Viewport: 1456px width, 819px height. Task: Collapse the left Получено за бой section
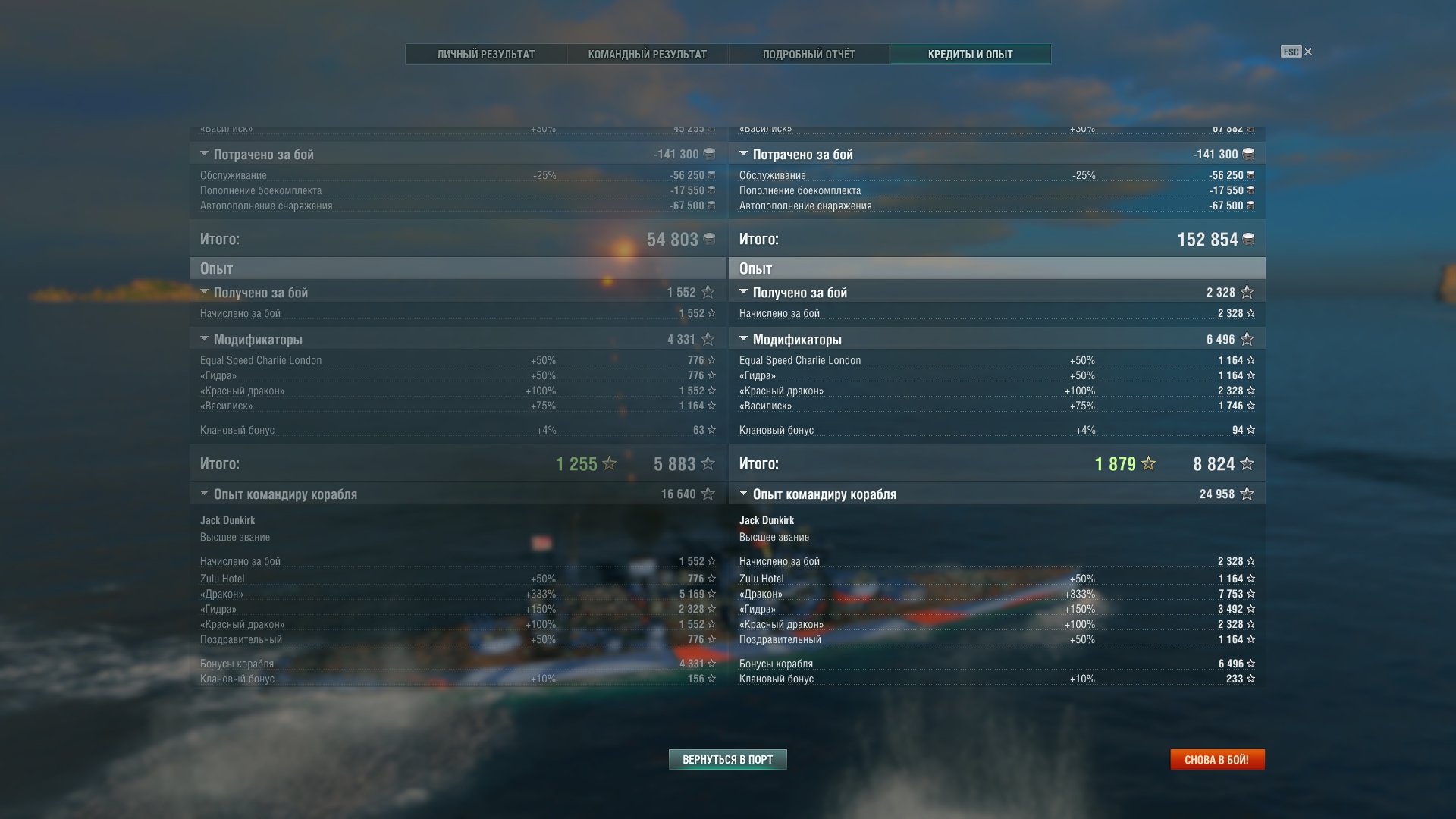tap(204, 291)
